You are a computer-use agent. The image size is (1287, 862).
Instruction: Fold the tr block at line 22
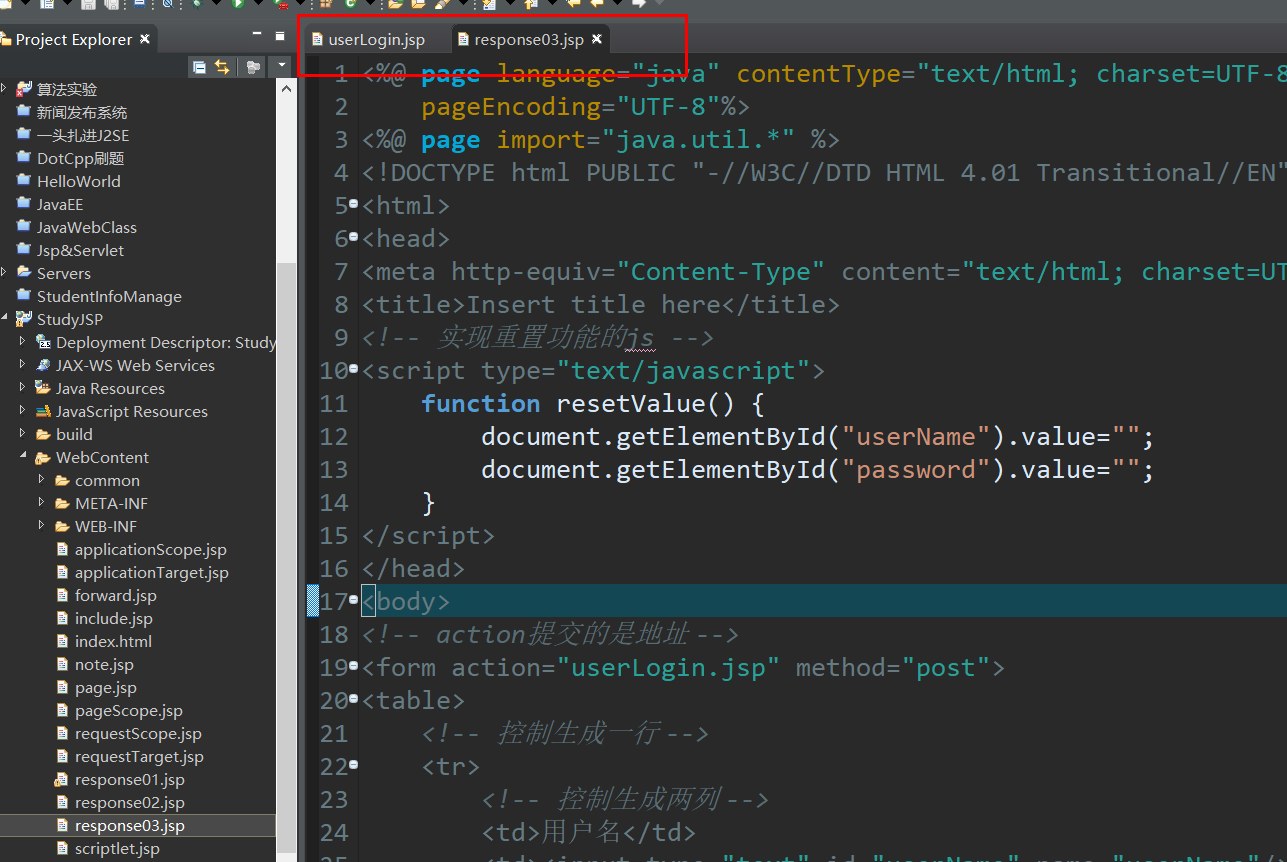pos(354,766)
